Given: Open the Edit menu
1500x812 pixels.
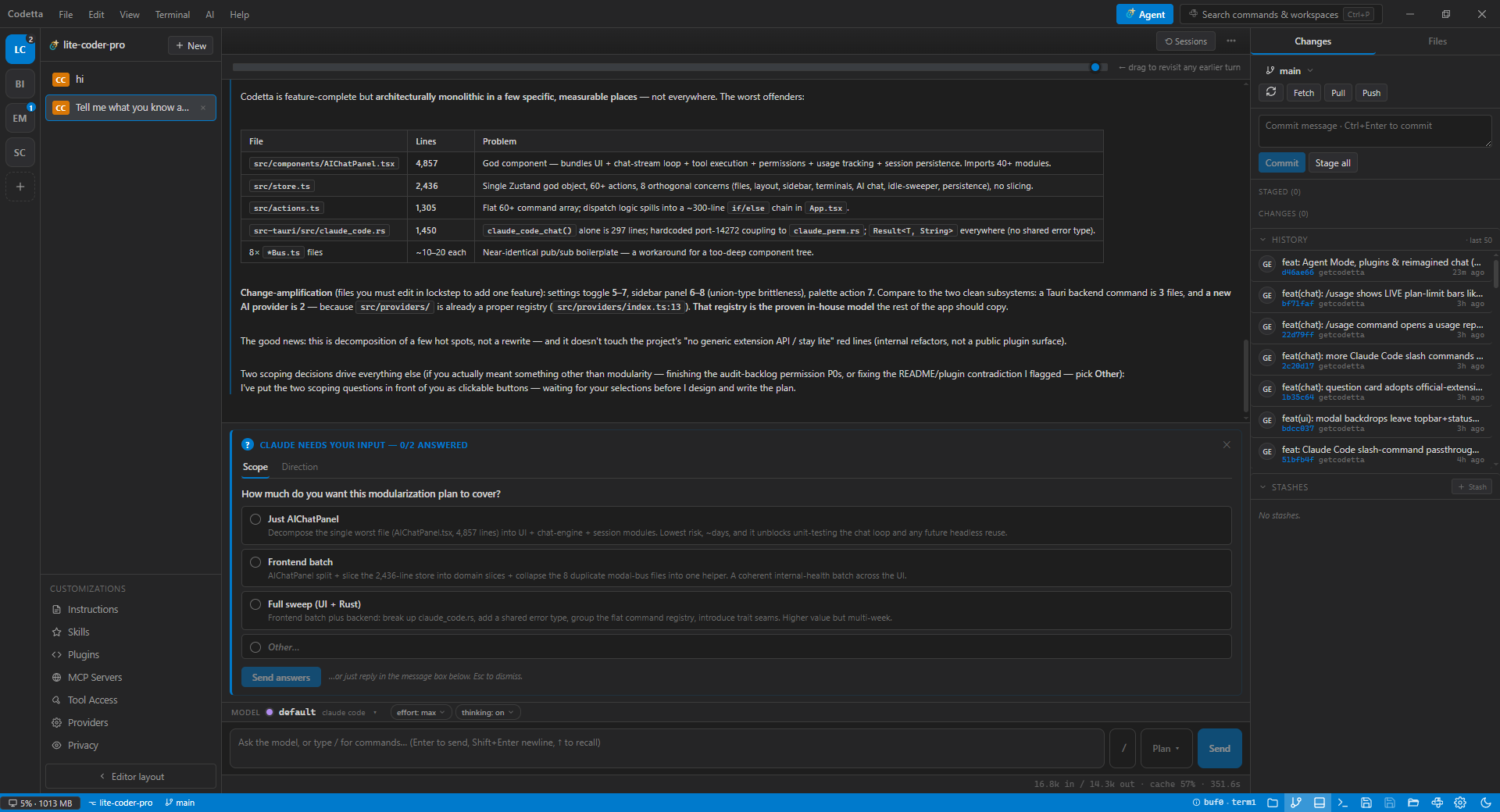Looking at the screenshot, I should tap(96, 14).
